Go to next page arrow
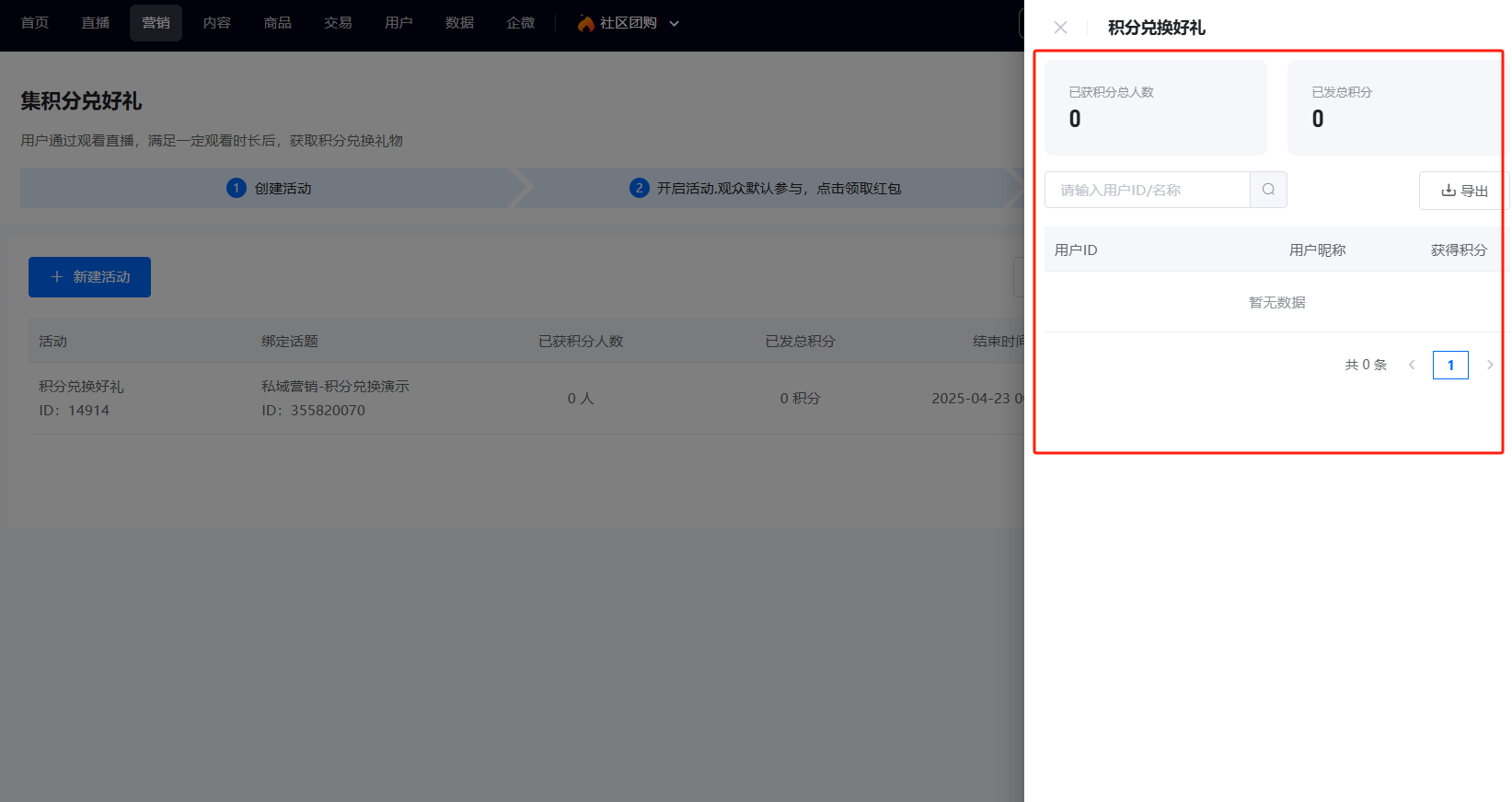The image size is (1512, 802). point(1490,365)
